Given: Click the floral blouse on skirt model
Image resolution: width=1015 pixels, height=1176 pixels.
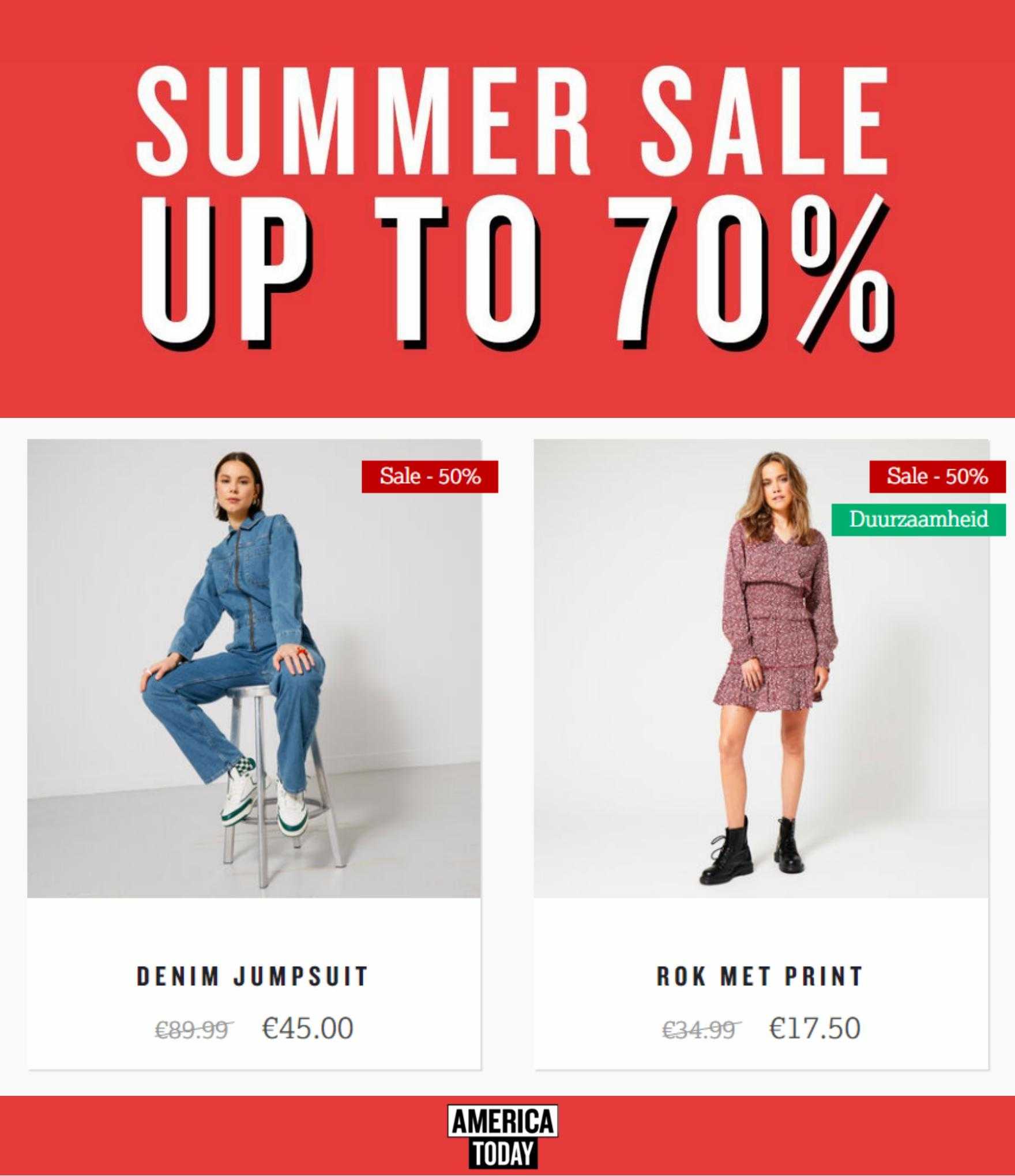Looking at the screenshot, I should point(776,582).
